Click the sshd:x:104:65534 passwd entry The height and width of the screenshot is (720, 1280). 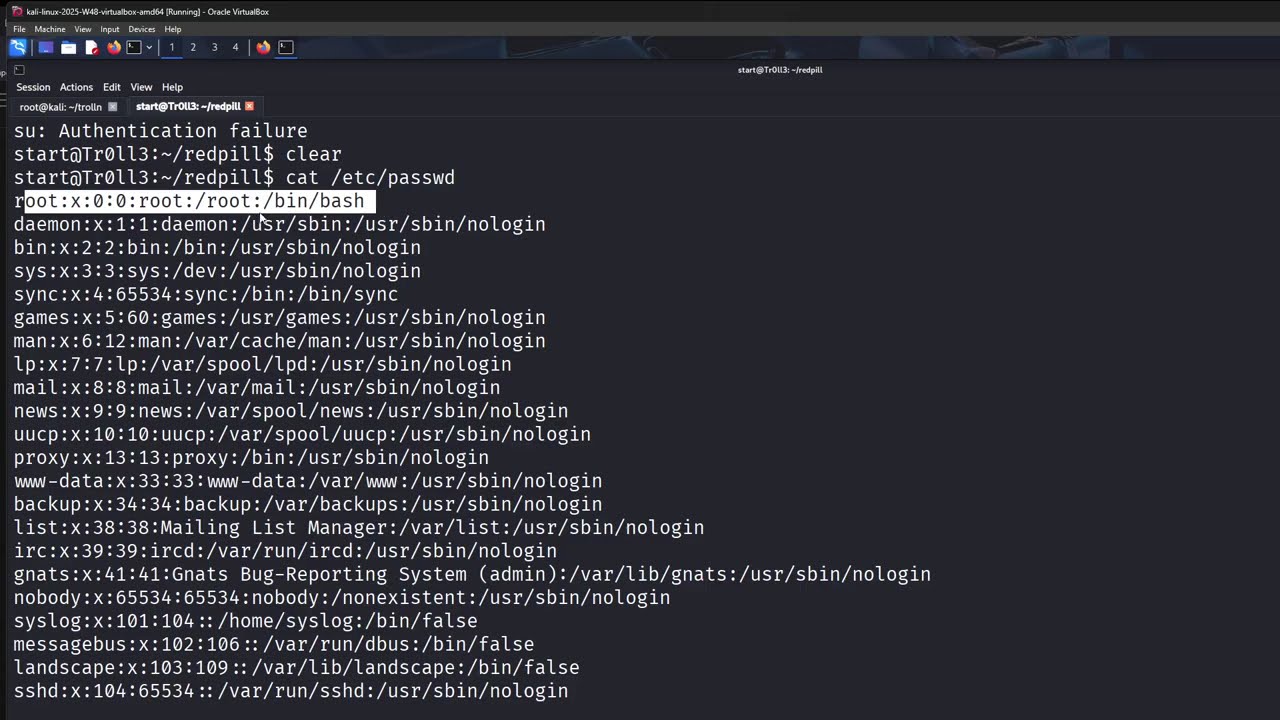[x=291, y=691]
